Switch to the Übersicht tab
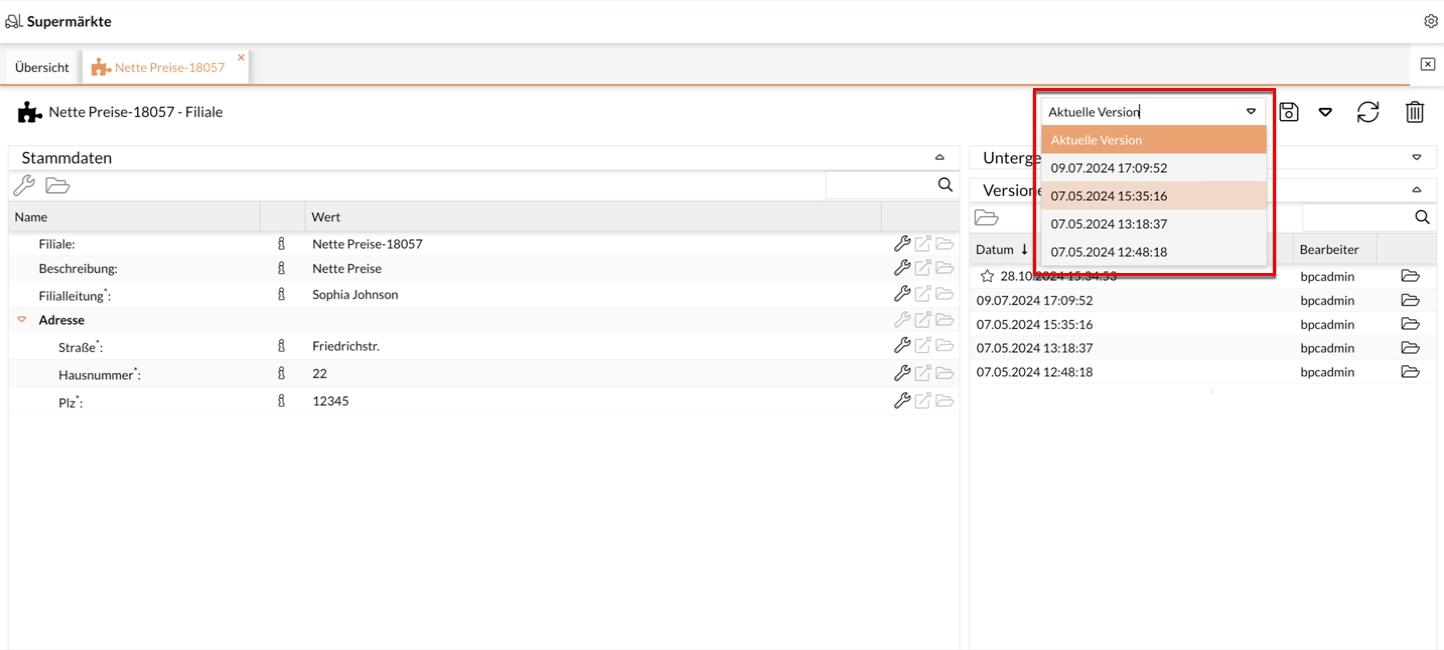The height and width of the screenshot is (650, 1444). pos(42,67)
